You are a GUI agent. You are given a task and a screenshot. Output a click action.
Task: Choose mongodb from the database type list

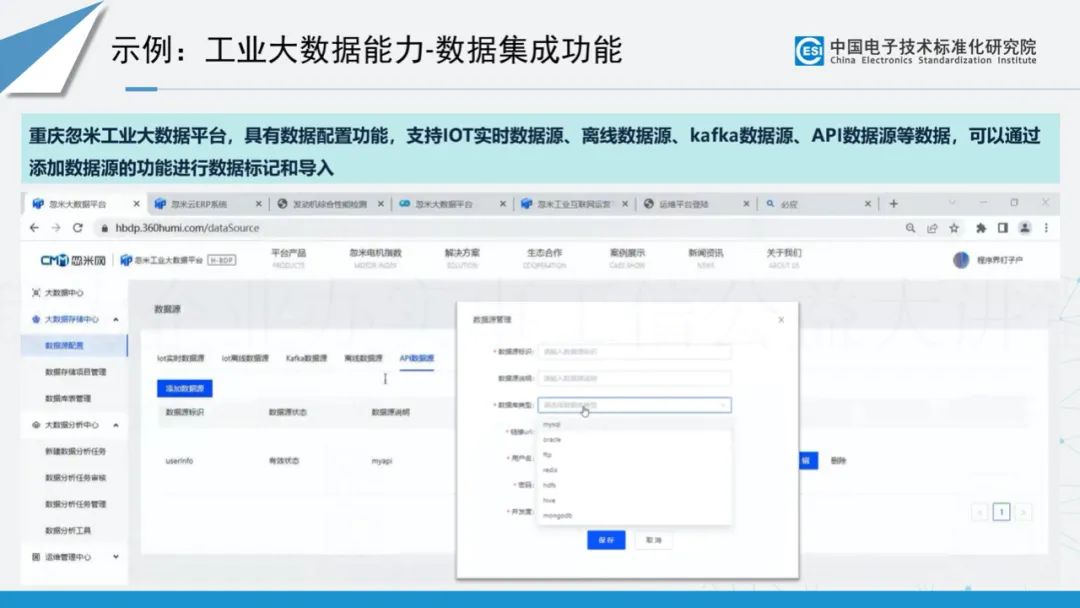point(634,515)
